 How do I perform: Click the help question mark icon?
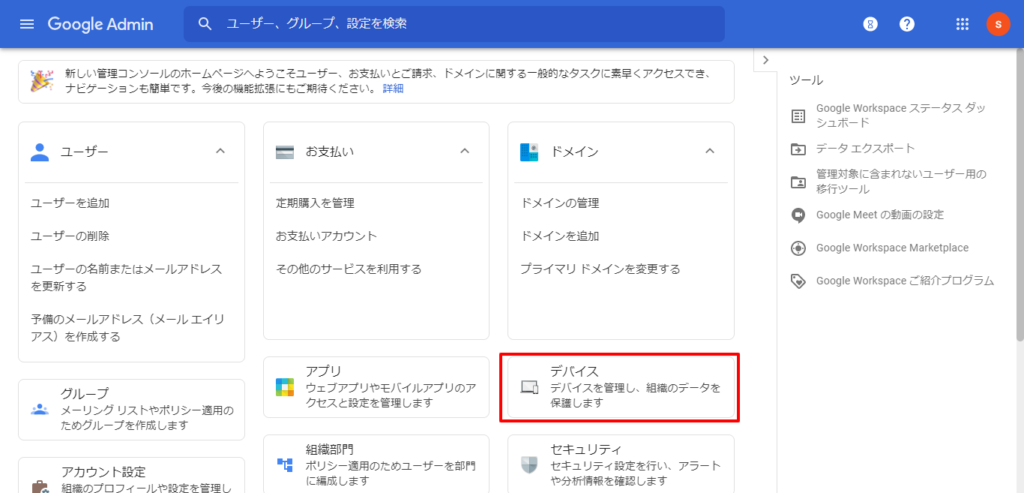pos(907,24)
